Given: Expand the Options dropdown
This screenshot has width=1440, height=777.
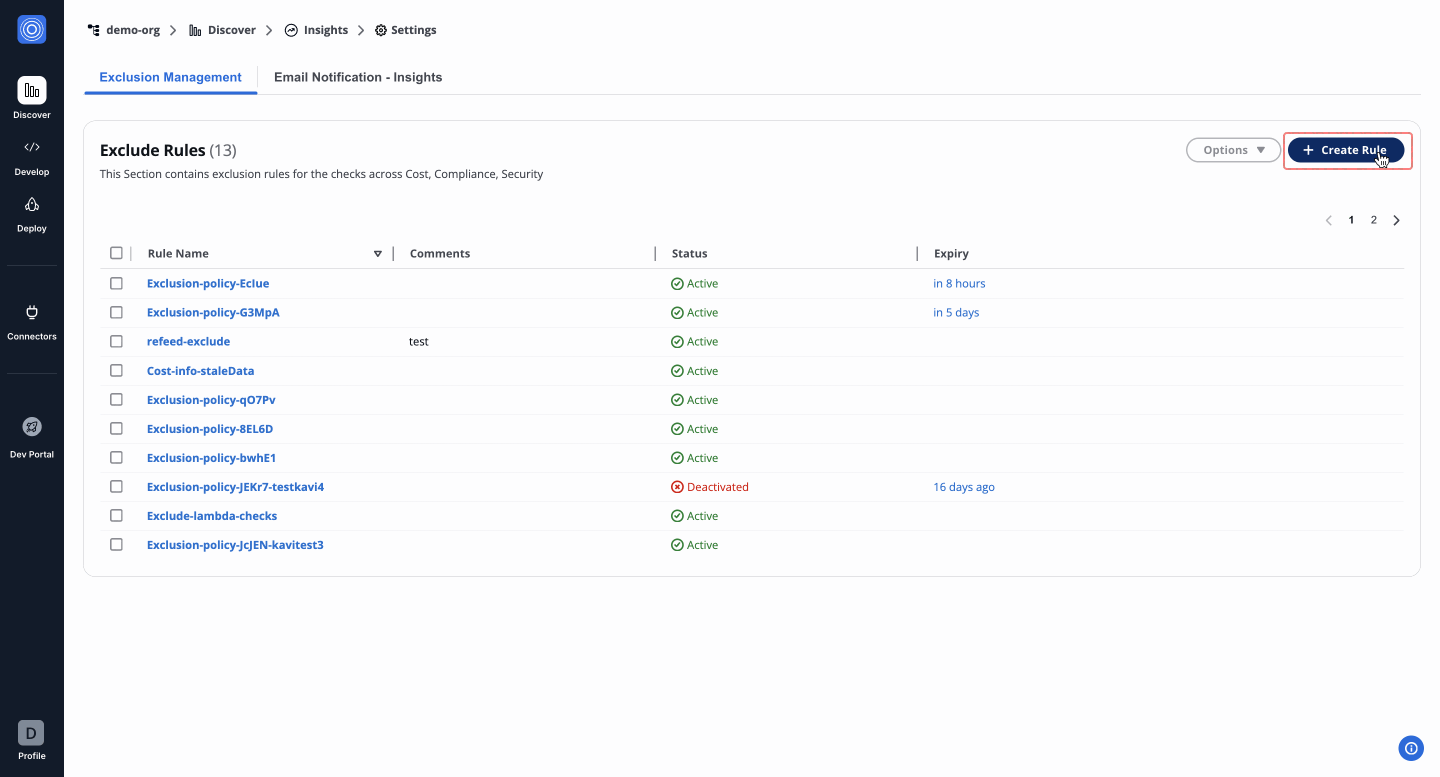Looking at the screenshot, I should [1233, 150].
